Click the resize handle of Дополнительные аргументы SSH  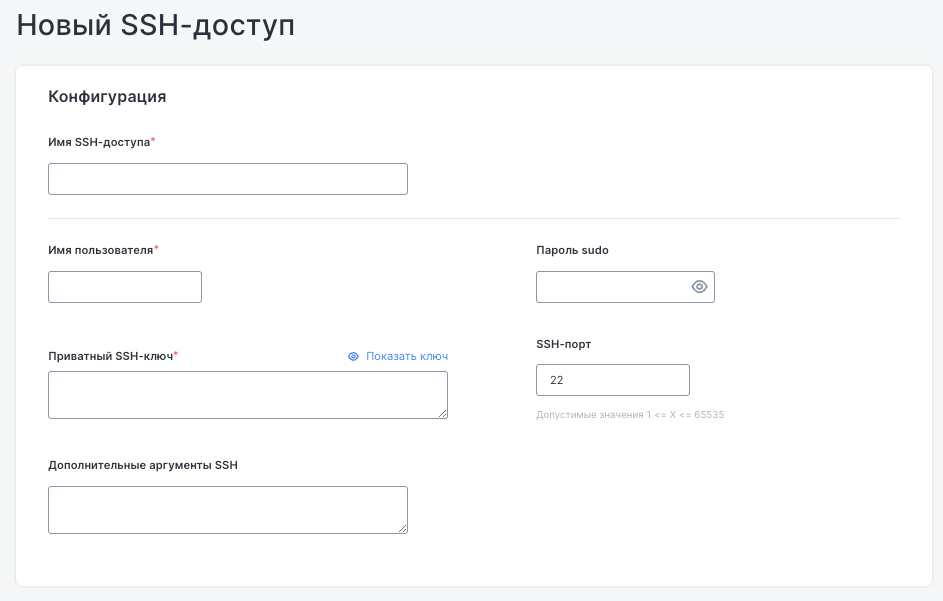click(404, 530)
